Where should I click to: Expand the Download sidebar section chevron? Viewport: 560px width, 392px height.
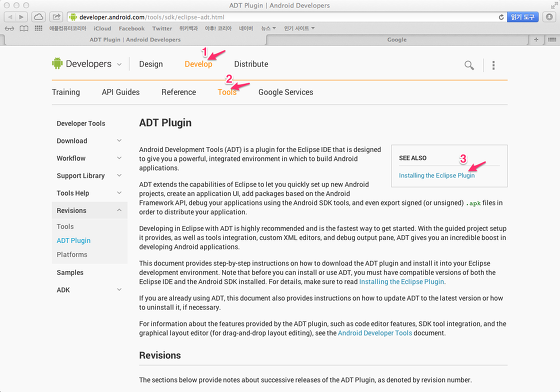tap(119, 141)
